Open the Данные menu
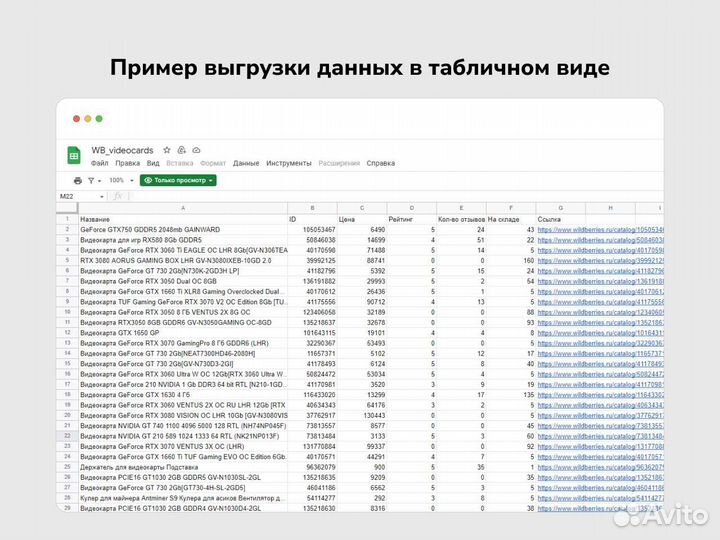Image resolution: width=720 pixels, height=540 pixels. (x=246, y=163)
